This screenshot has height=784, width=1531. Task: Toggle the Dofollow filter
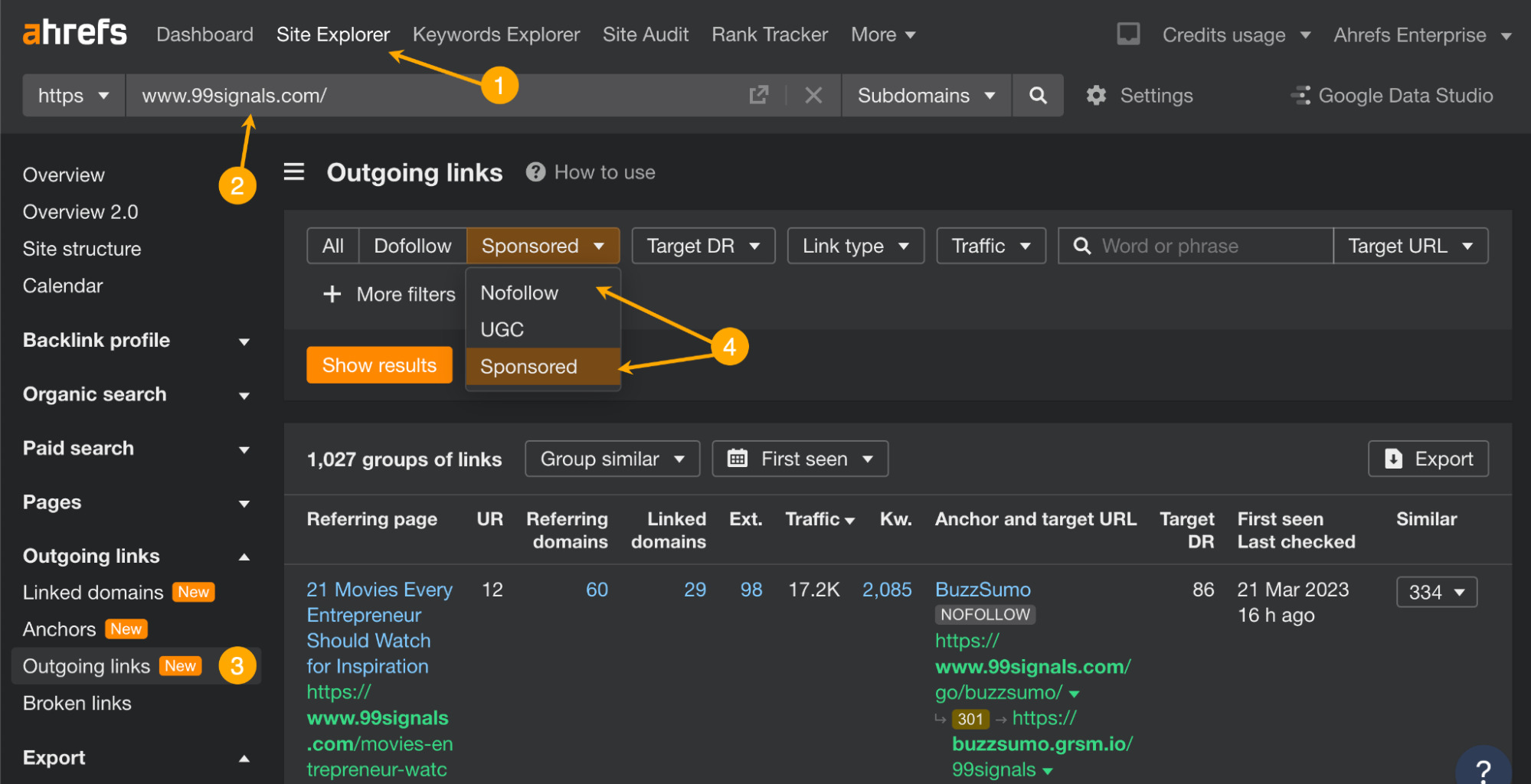coord(413,246)
